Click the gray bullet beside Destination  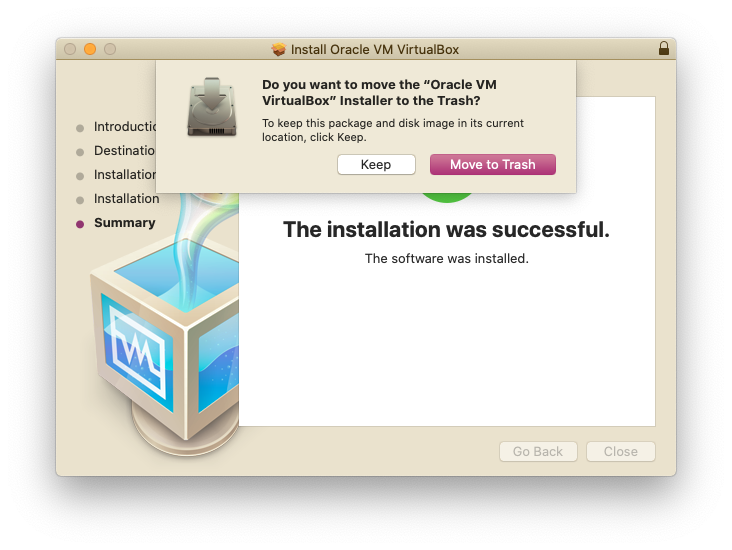tap(80, 152)
